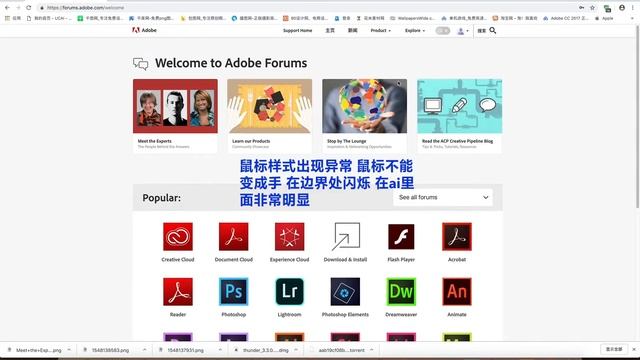Expand the 1548138583.png download options arrow
This screenshot has width=640, height=360.
[144, 350]
